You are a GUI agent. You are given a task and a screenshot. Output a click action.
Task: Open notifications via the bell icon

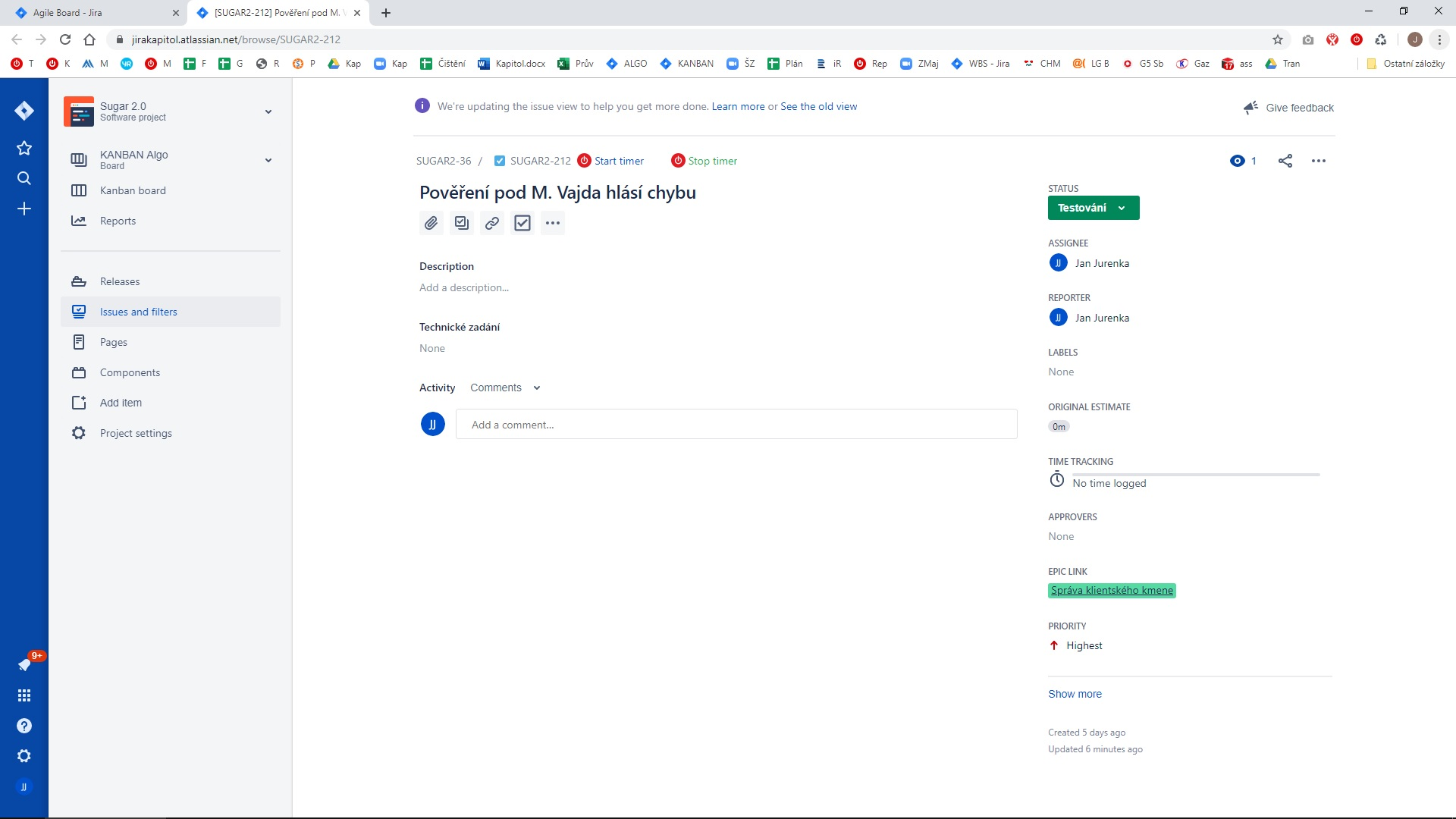click(24, 664)
